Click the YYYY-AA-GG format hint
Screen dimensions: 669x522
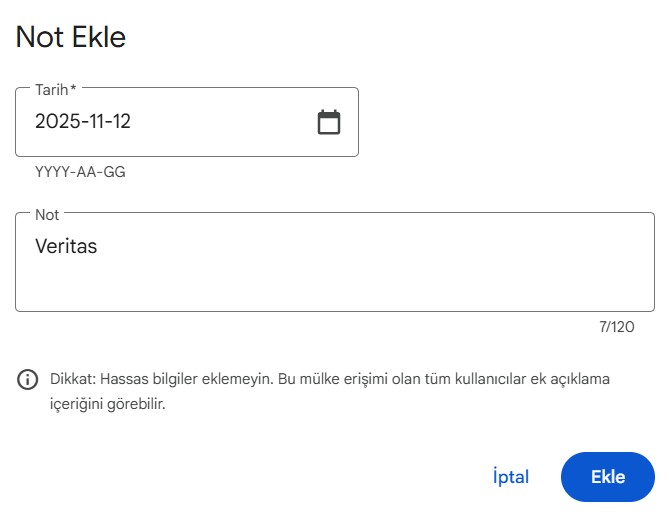pos(80,172)
